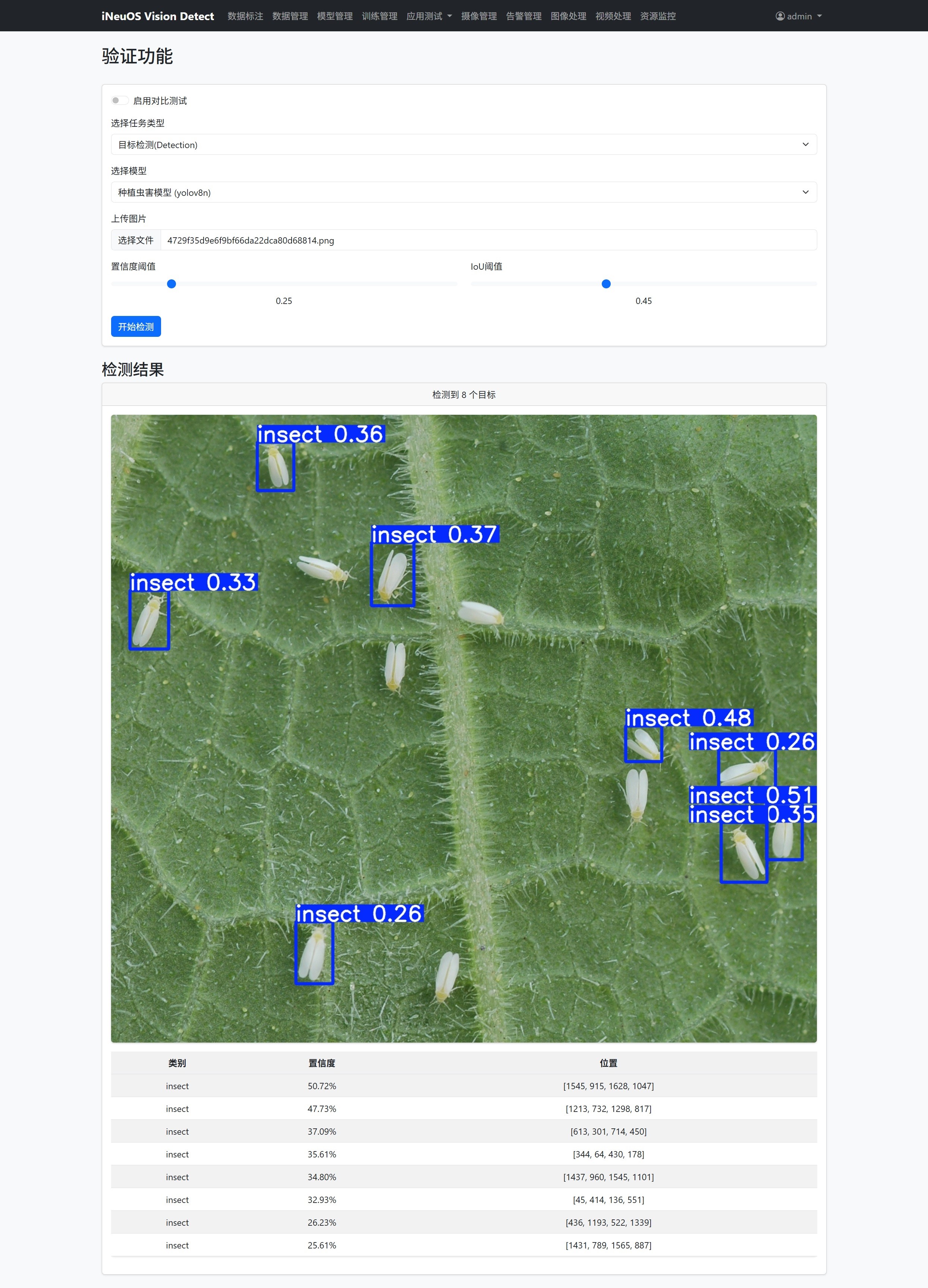This screenshot has width=928, height=1288.
Task: Expand the 选择模型 yolov8n dropdown
Action: click(463, 192)
